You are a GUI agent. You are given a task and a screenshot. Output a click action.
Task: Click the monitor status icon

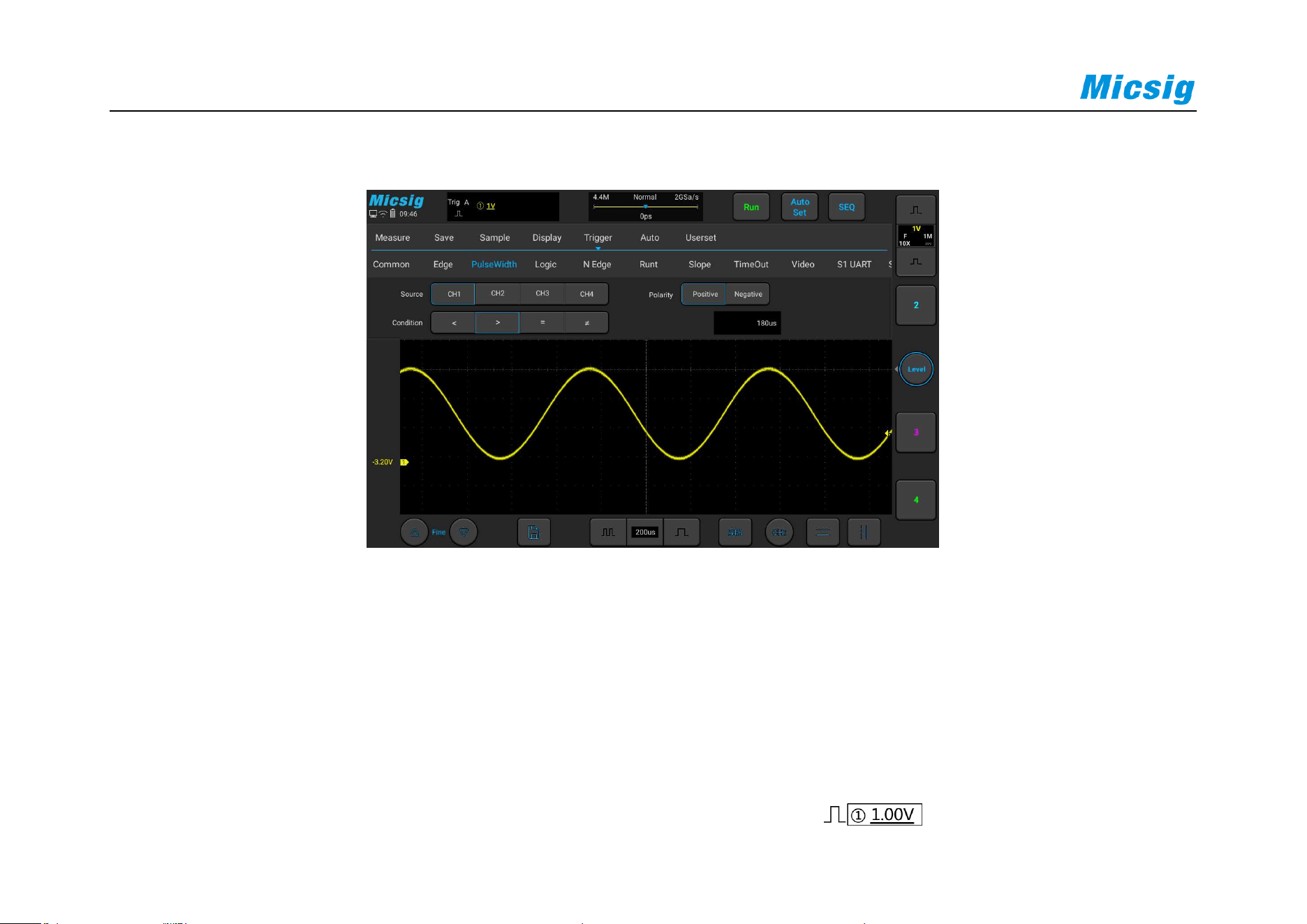[x=374, y=214]
